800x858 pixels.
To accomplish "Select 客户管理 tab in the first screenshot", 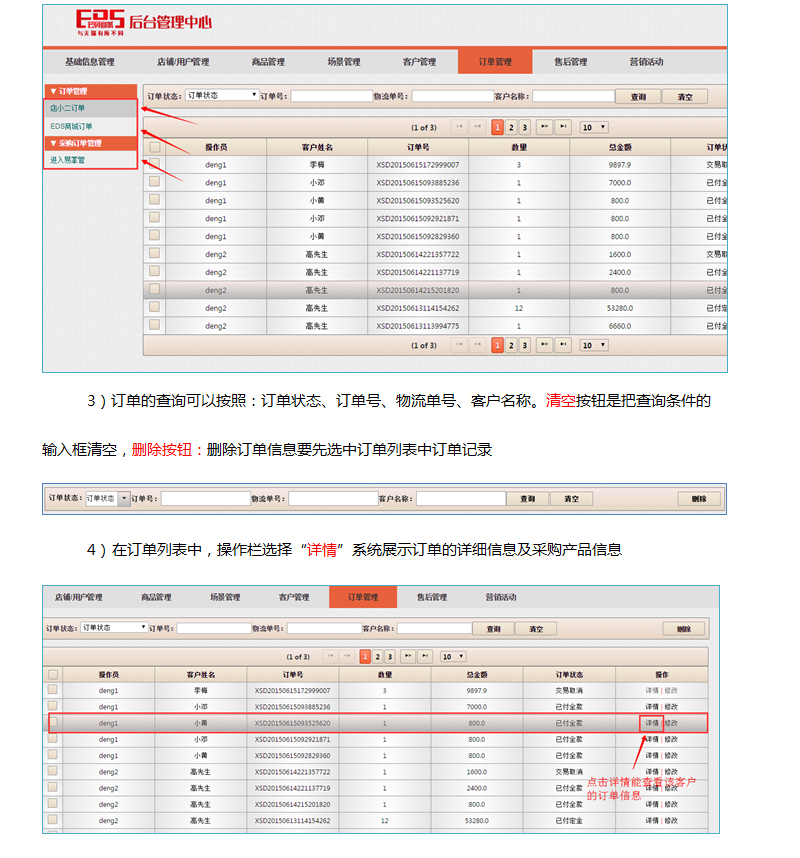I will (420, 62).
